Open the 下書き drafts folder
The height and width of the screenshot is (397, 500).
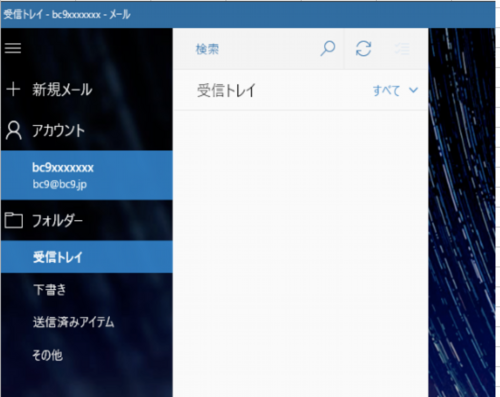coord(50,289)
